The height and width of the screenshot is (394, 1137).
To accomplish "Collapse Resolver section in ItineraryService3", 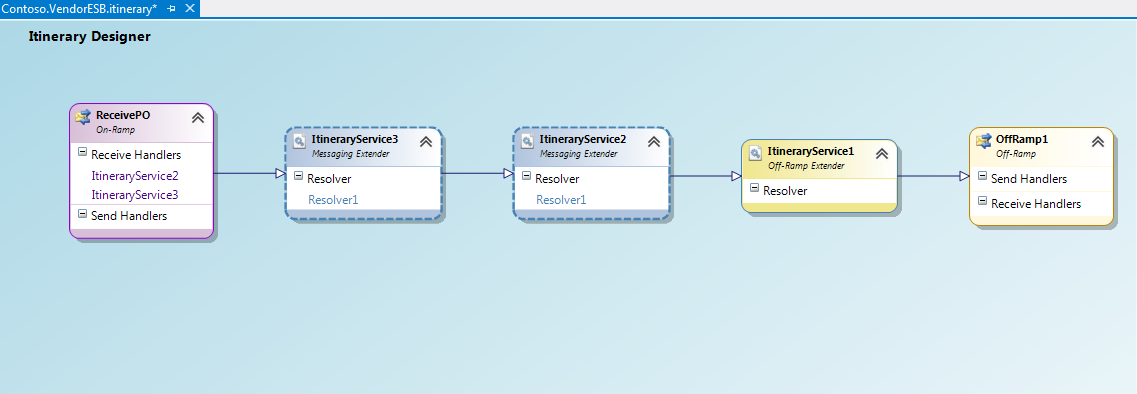I will coord(298,177).
